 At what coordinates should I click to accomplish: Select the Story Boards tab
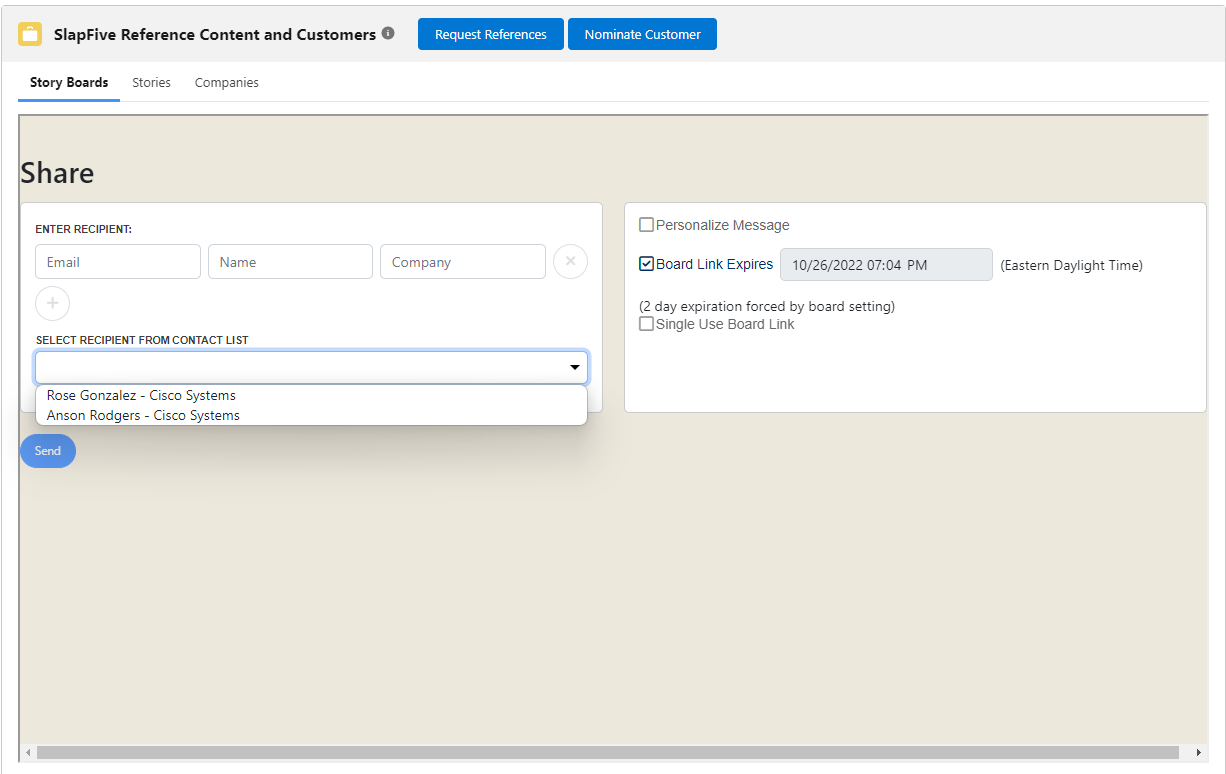tap(68, 82)
